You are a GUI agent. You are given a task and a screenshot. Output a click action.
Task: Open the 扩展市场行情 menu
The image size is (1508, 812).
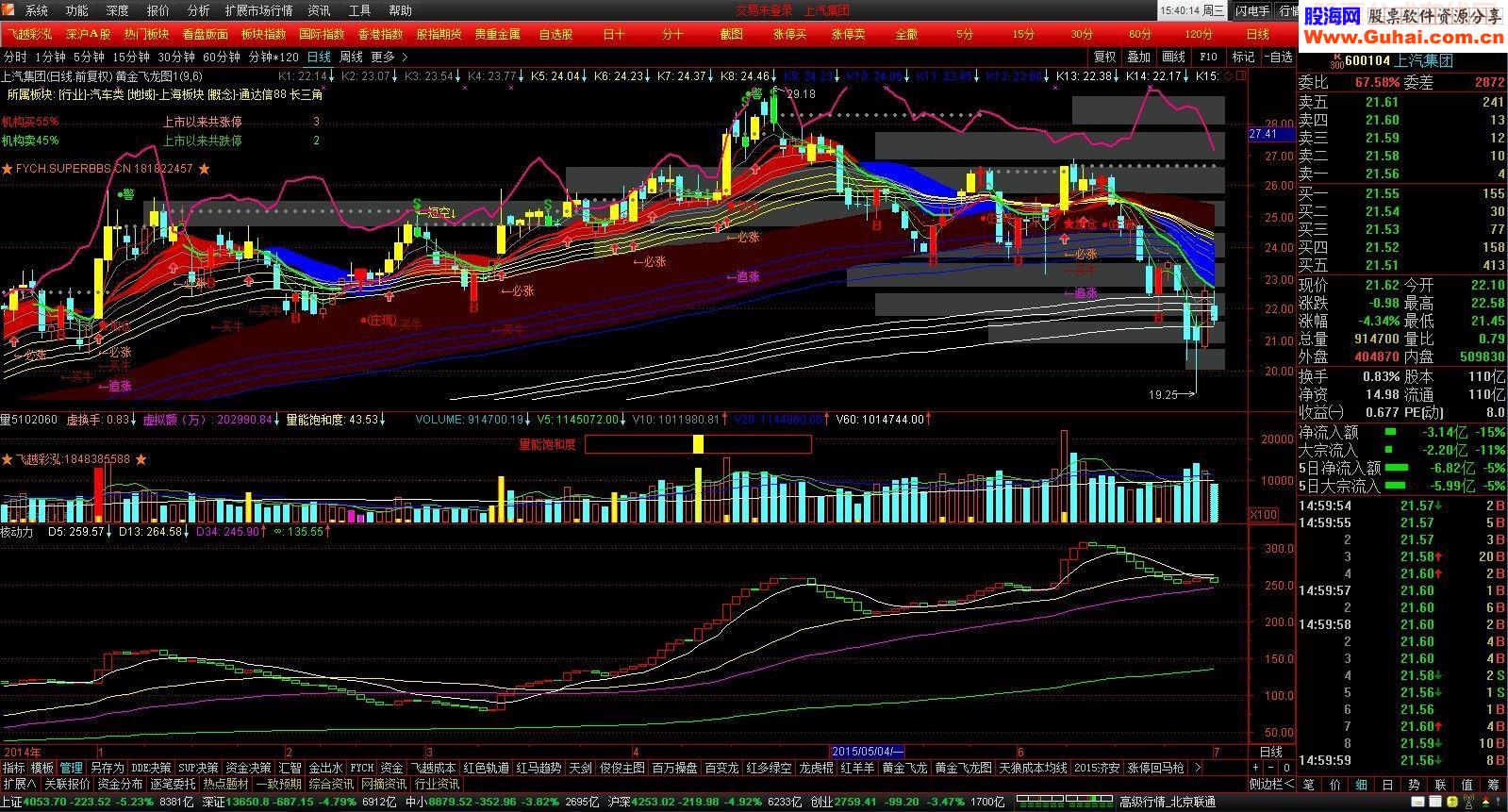point(258,10)
